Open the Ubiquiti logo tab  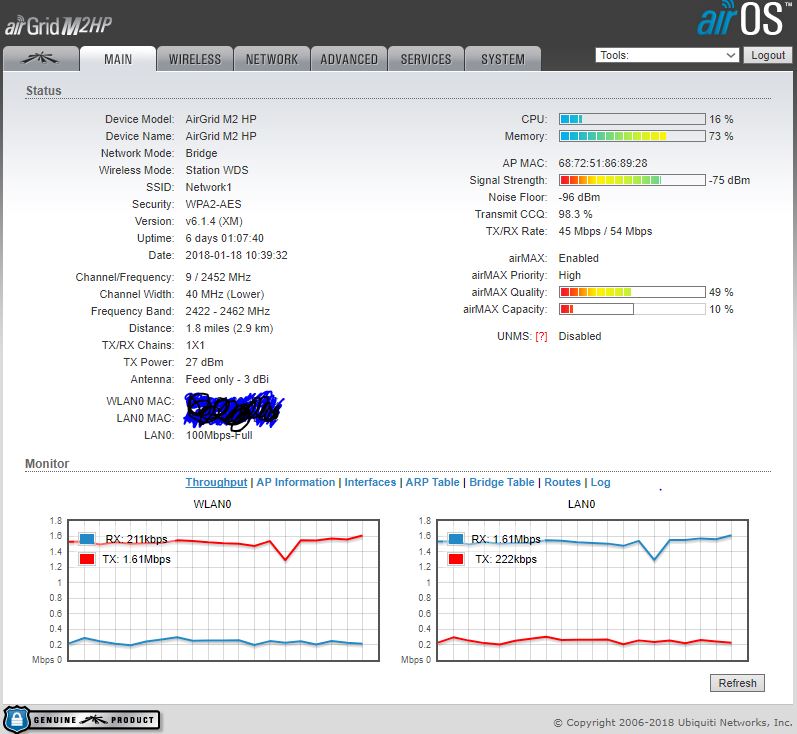click(x=41, y=59)
